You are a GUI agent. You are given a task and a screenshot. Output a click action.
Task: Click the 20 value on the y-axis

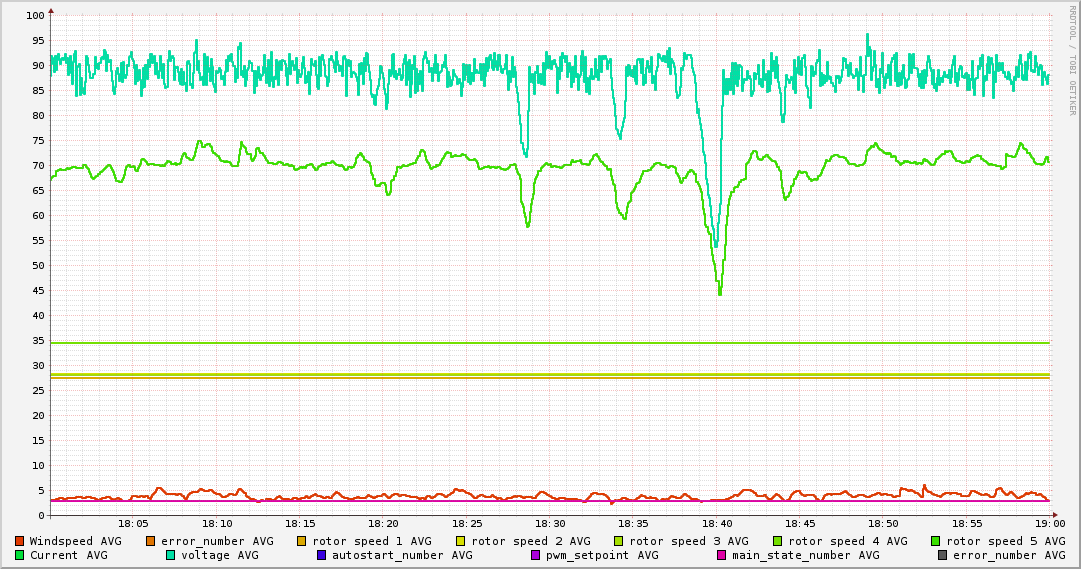coord(38,416)
